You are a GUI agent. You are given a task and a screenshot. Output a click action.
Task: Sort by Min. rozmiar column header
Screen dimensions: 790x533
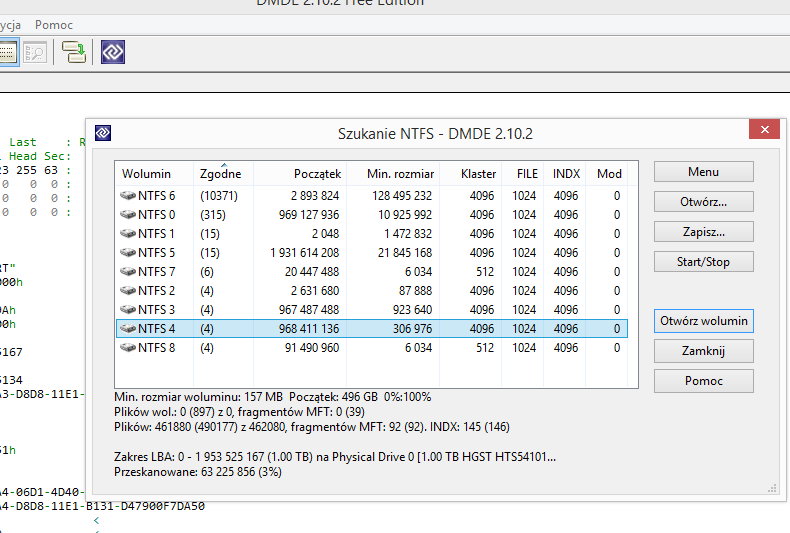point(393,174)
